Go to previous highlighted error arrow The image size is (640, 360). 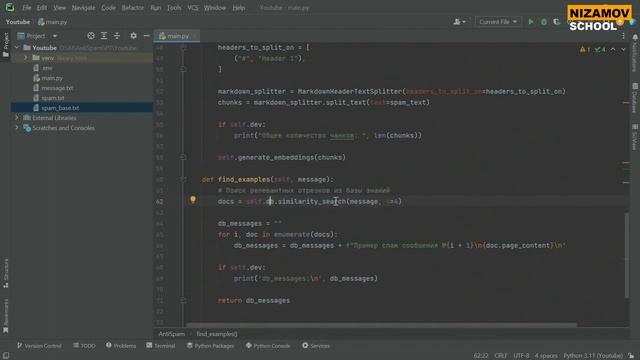click(x=613, y=49)
